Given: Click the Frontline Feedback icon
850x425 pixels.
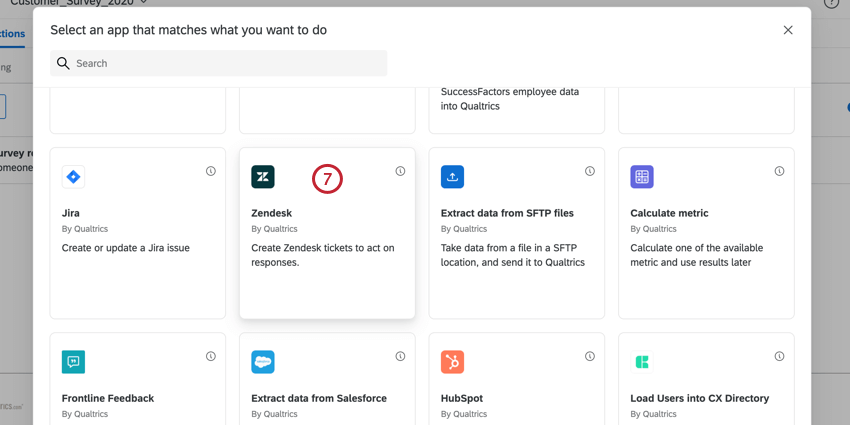Looking at the screenshot, I should coord(73,362).
